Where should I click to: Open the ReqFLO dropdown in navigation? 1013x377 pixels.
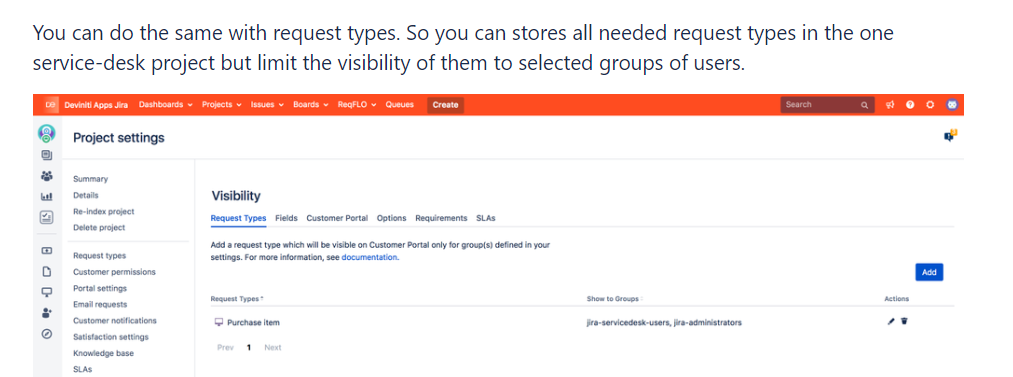point(357,105)
